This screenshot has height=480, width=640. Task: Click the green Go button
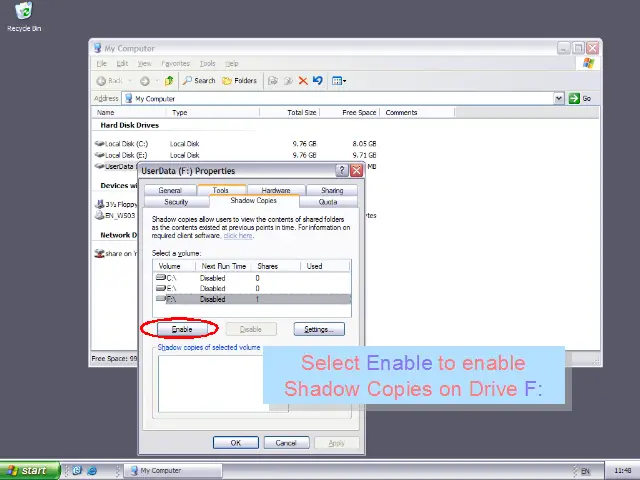(x=580, y=98)
